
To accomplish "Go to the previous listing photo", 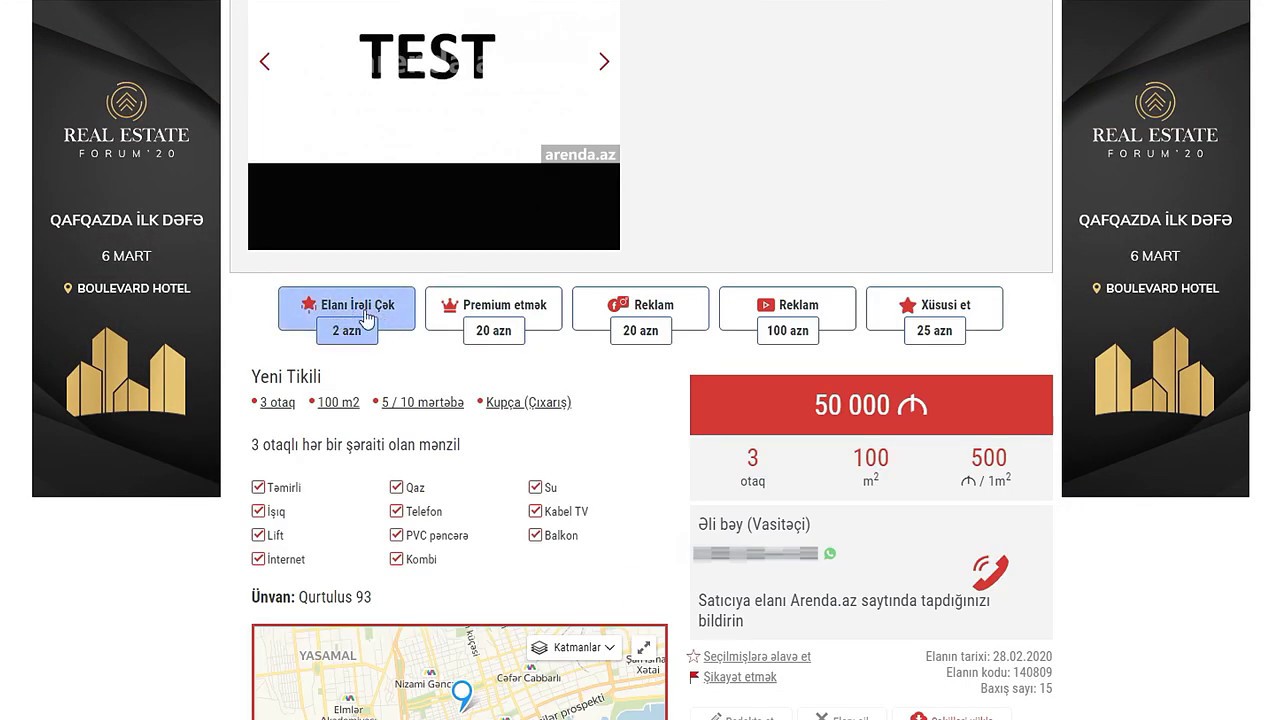I will point(265,62).
